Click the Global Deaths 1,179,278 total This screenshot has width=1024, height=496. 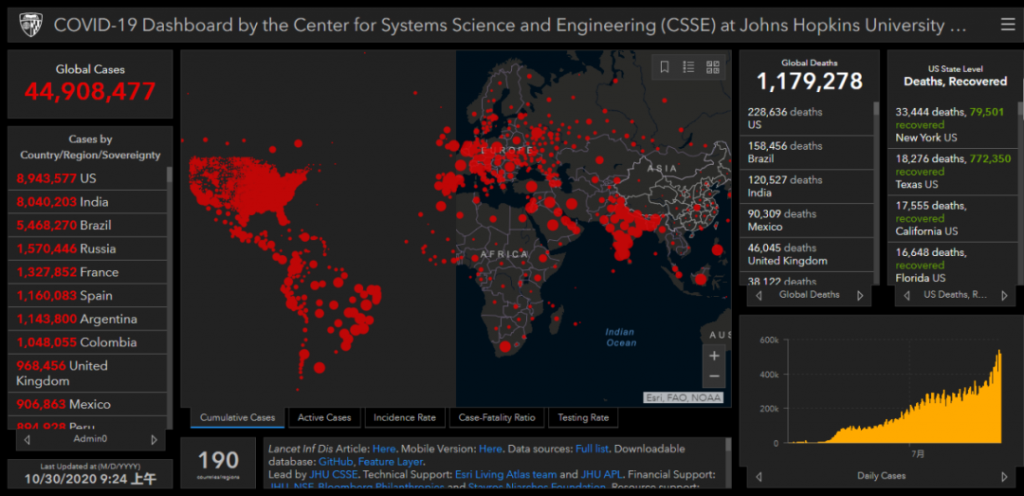click(x=810, y=81)
